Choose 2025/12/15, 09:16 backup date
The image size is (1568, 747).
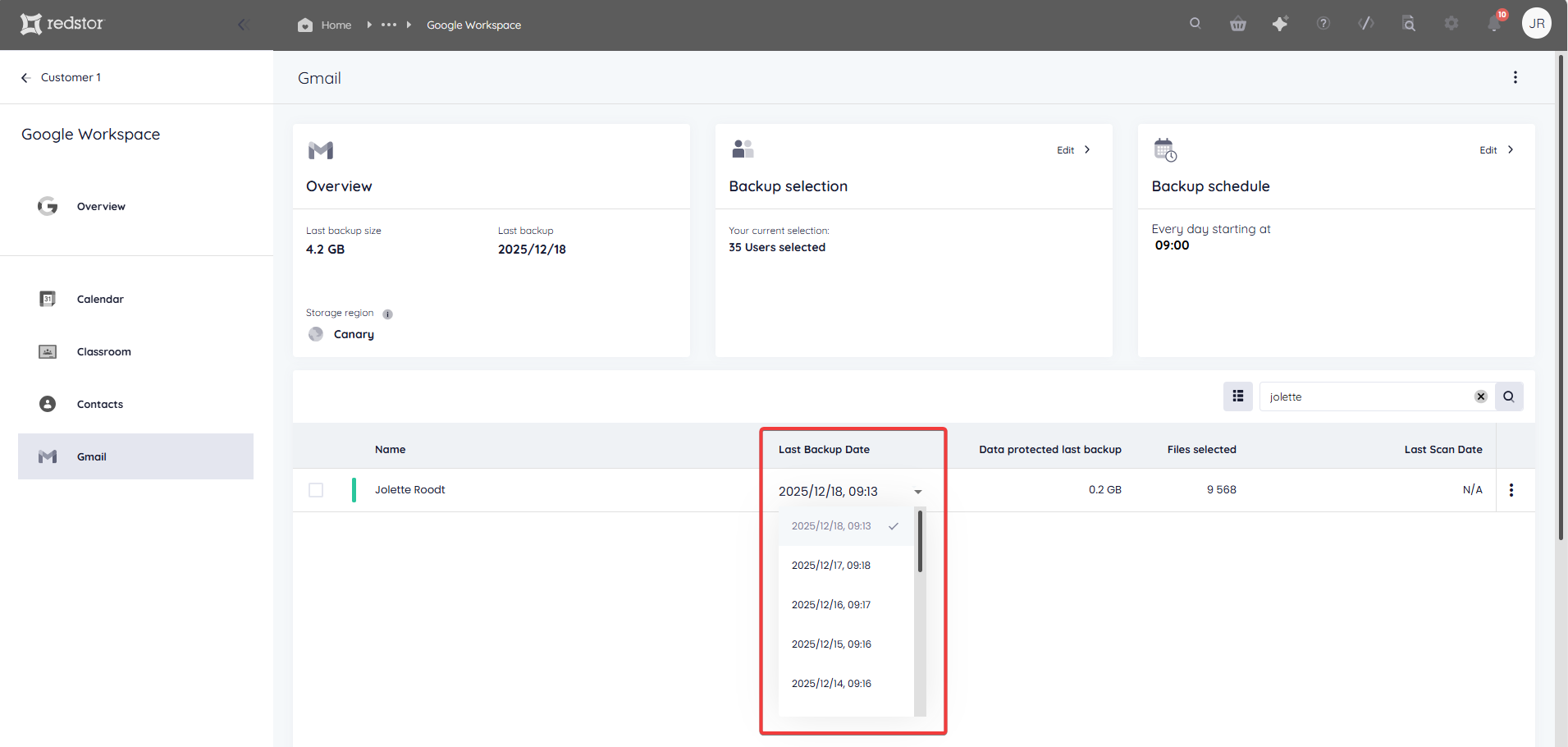coord(845,644)
